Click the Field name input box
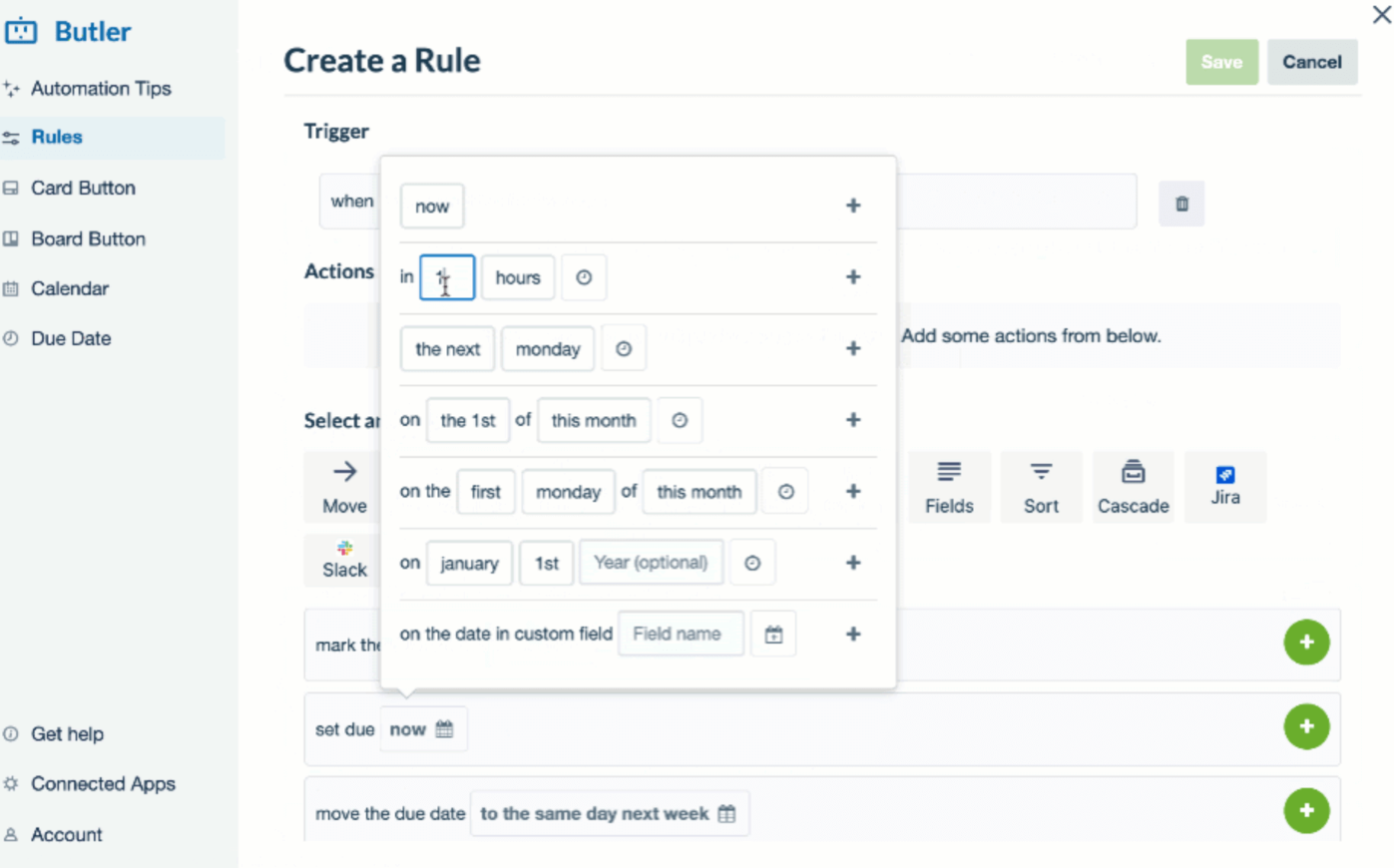Image resolution: width=1394 pixels, height=868 pixels. (681, 634)
